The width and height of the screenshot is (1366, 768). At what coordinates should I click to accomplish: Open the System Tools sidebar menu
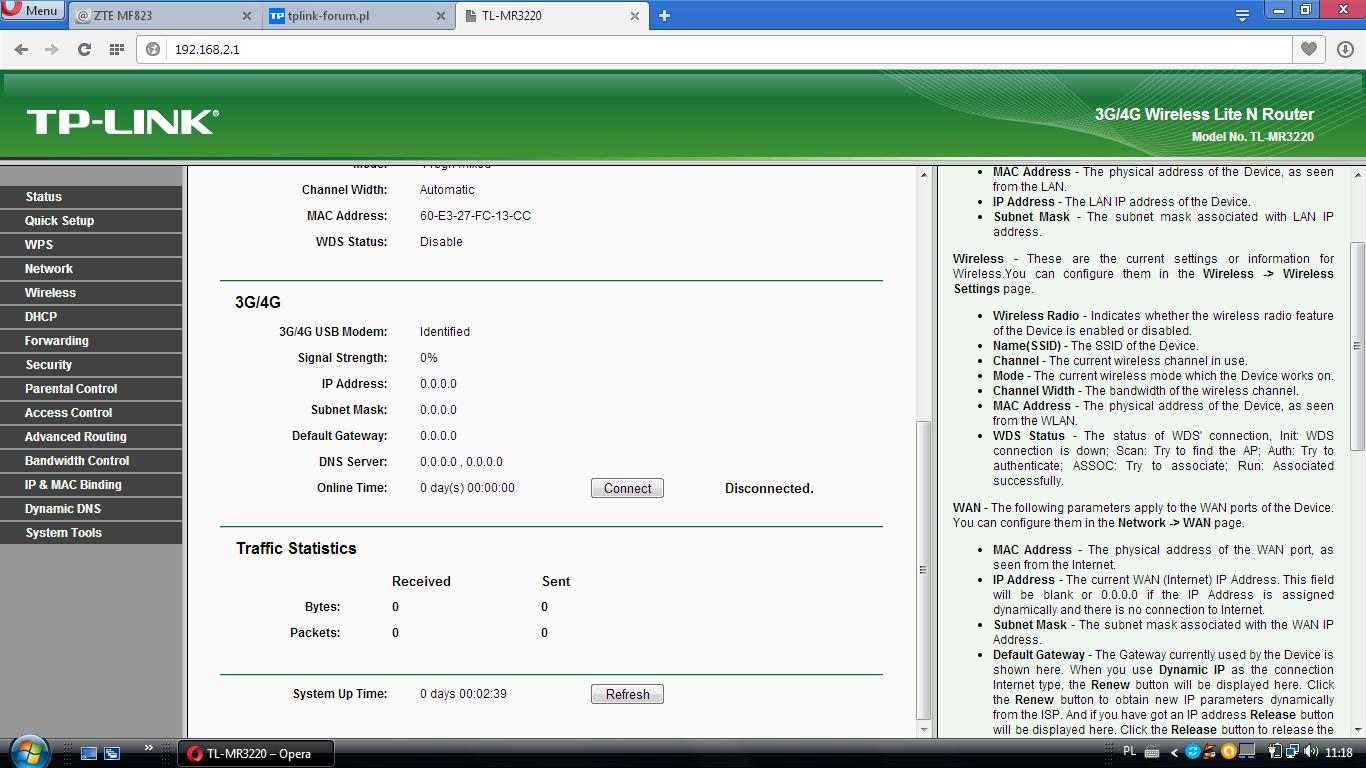[x=63, y=533]
